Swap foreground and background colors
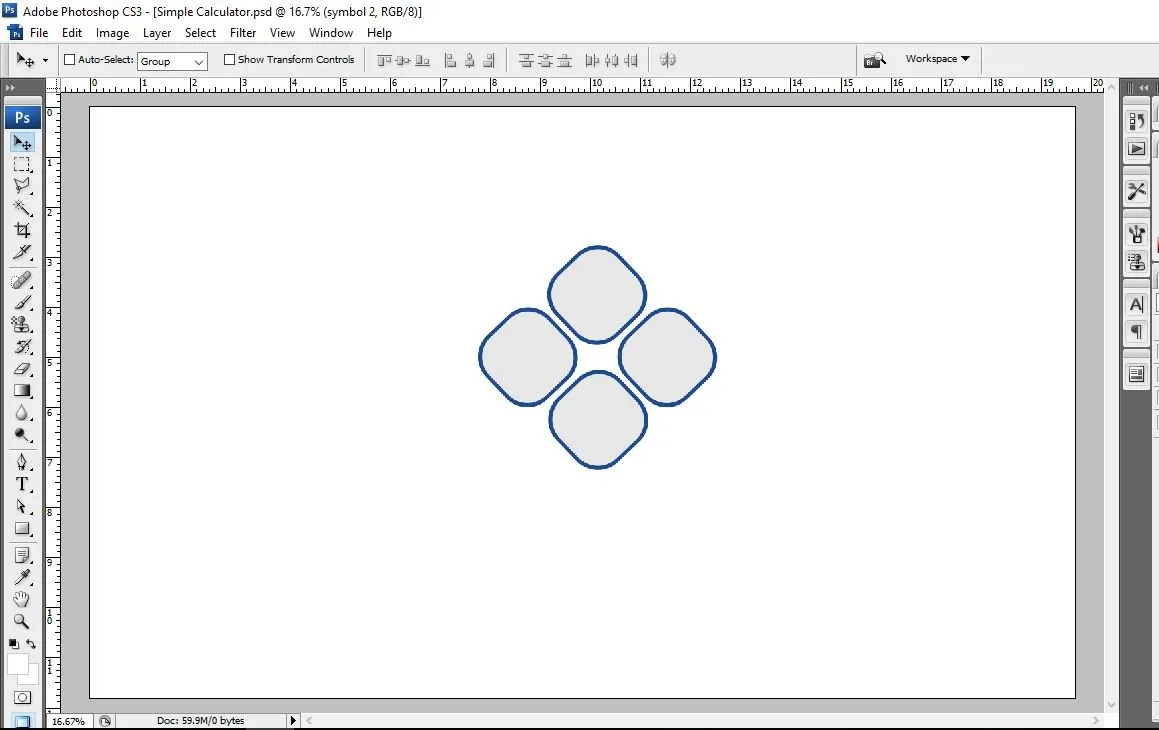Screen dimensions: 1159x730 pyautogui.click(x=31, y=644)
